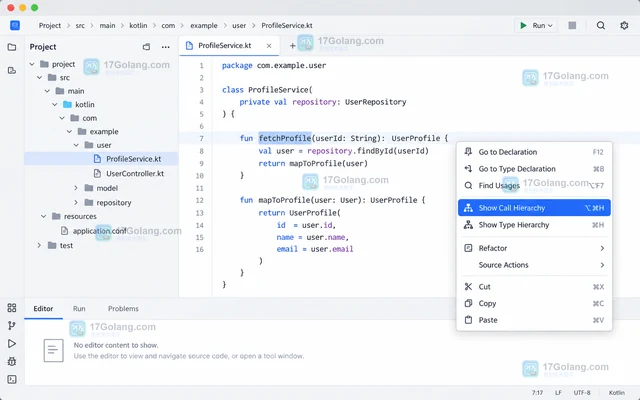Open a new editor tab with plus
The image size is (640, 400).
point(292,46)
